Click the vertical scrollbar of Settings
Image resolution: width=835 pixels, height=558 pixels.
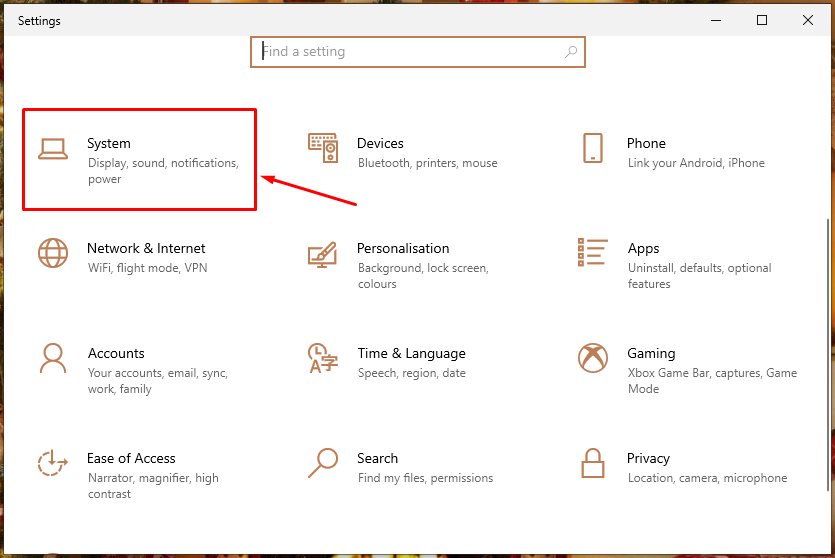(828, 354)
